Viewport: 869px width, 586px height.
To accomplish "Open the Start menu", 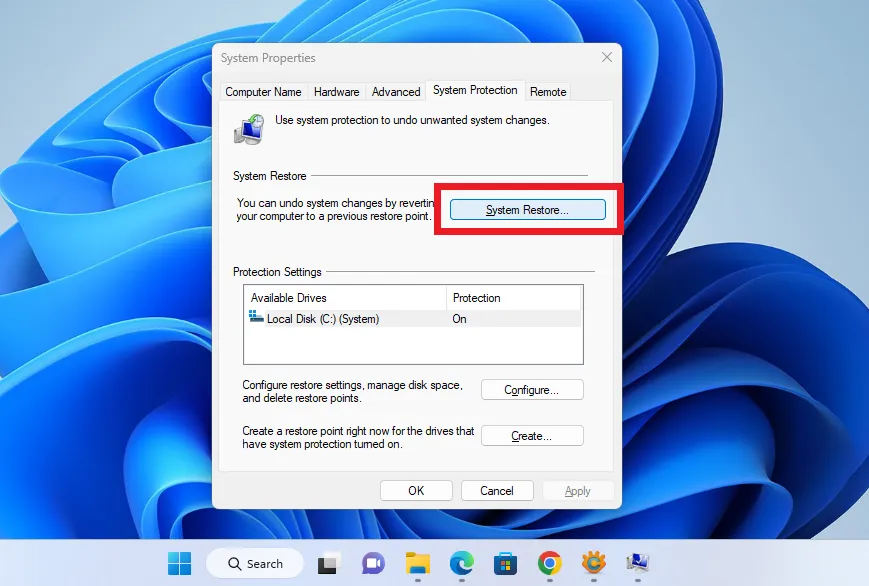I will pos(178,563).
